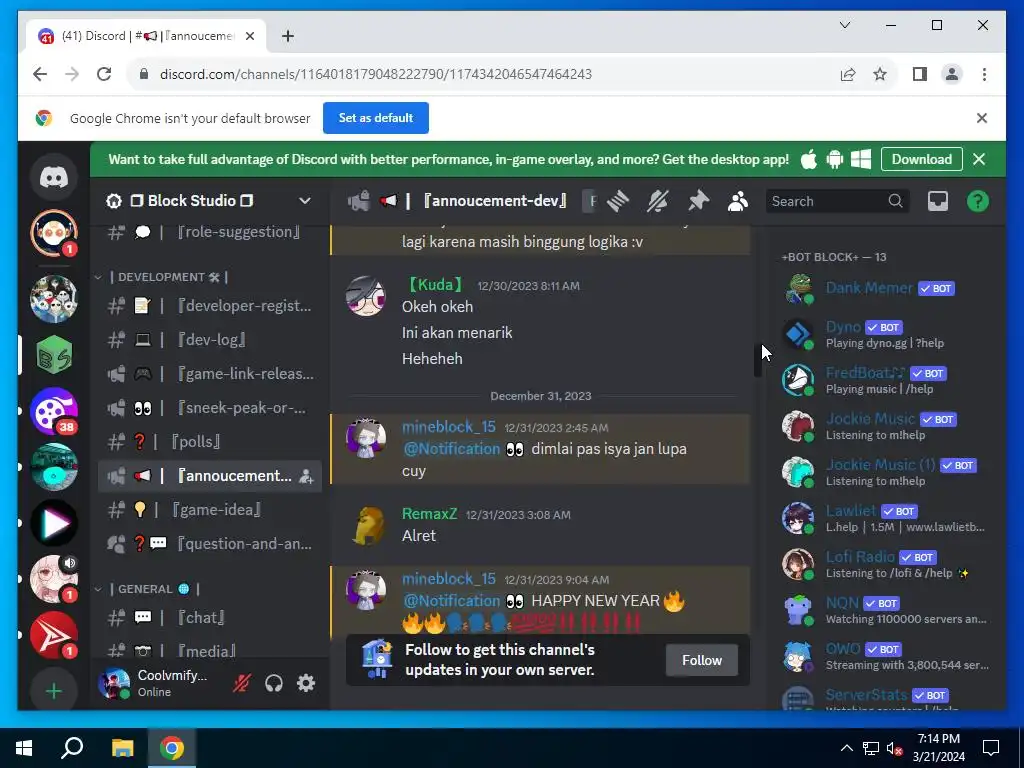
Task: Click Set as default button
Action: (x=376, y=118)
